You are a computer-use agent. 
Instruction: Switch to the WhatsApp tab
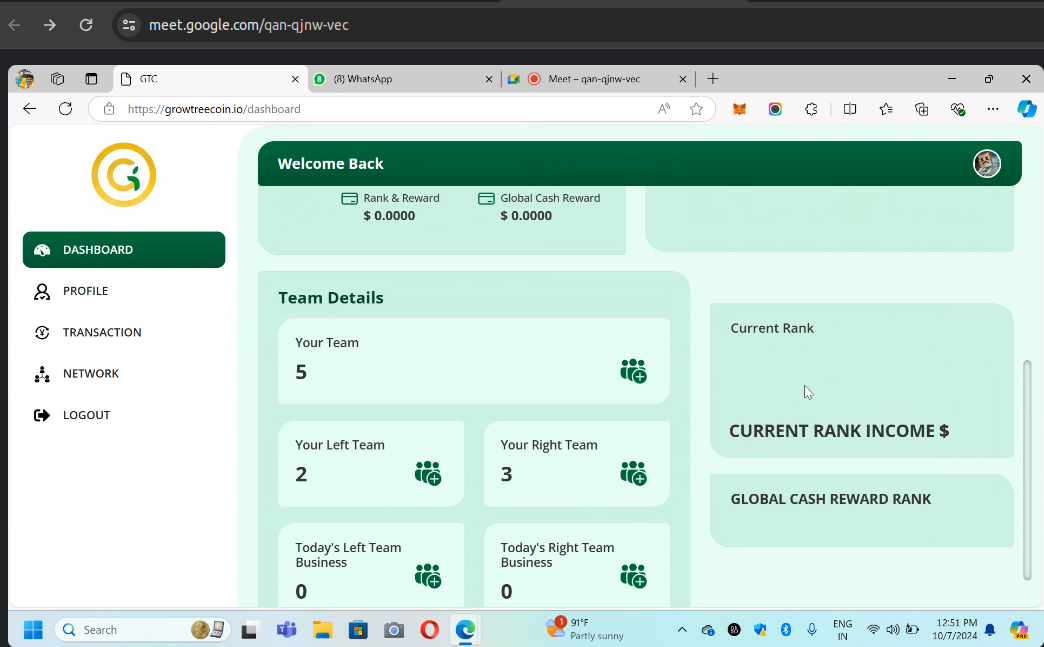tap(400, 79)
